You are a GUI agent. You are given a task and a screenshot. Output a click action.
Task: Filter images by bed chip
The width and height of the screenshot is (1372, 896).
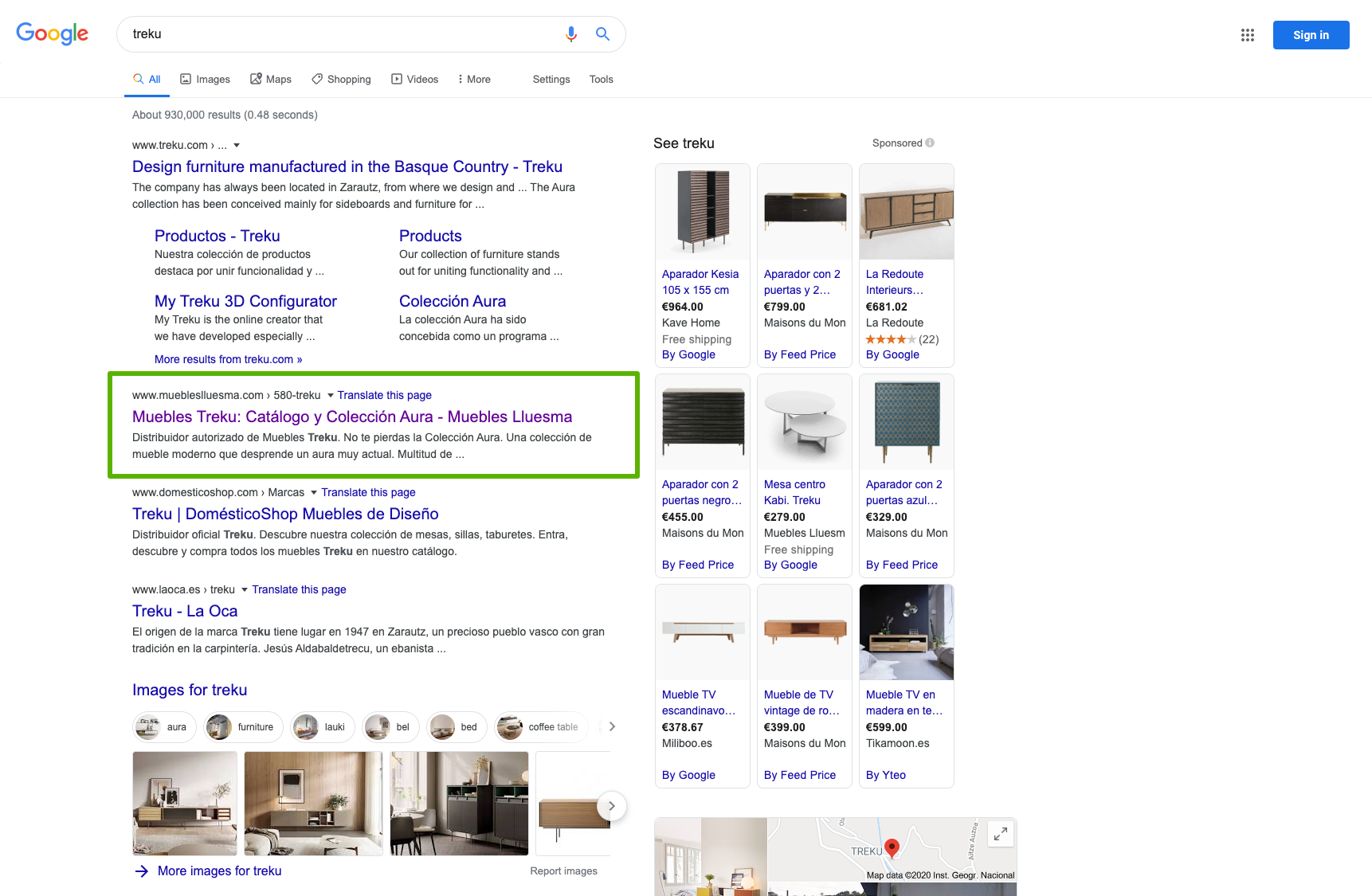click(x=457, y=727)
